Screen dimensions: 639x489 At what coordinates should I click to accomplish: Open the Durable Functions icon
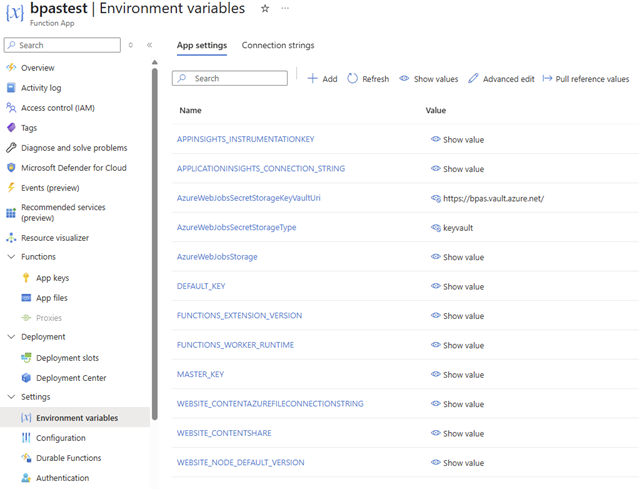click(x=26, y=458)
